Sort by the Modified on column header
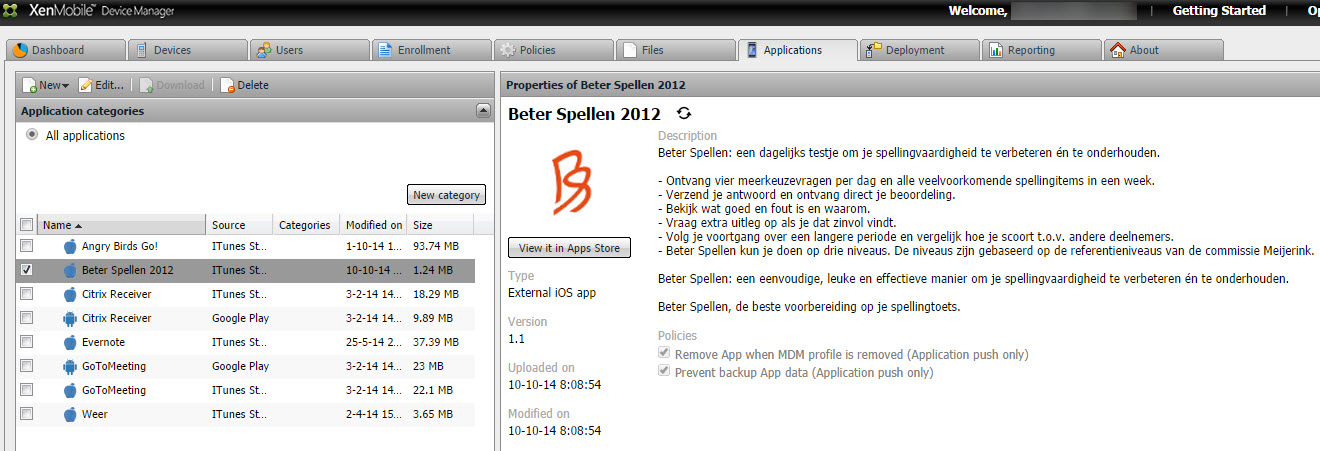The image size is (1320, 451). point(373,225)
